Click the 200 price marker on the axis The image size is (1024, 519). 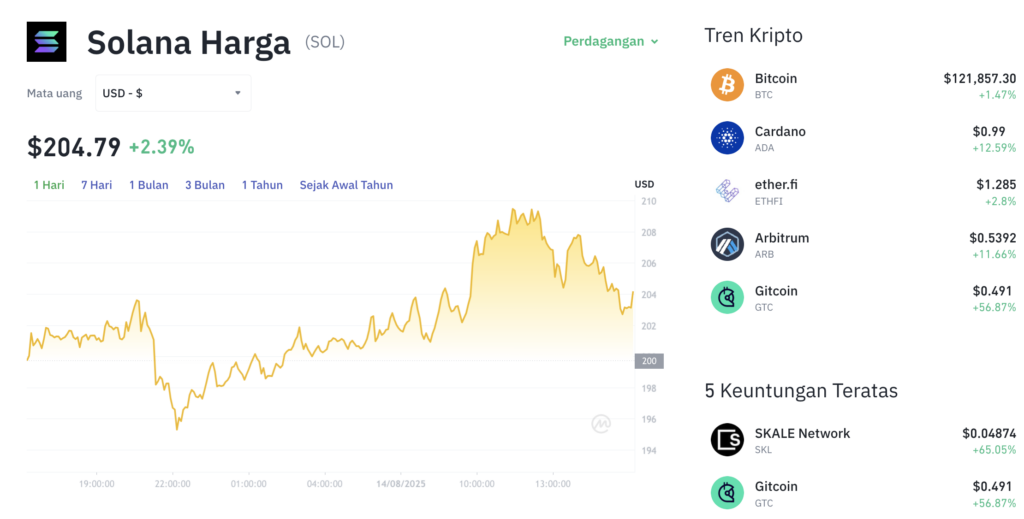[x=649, y=361]
